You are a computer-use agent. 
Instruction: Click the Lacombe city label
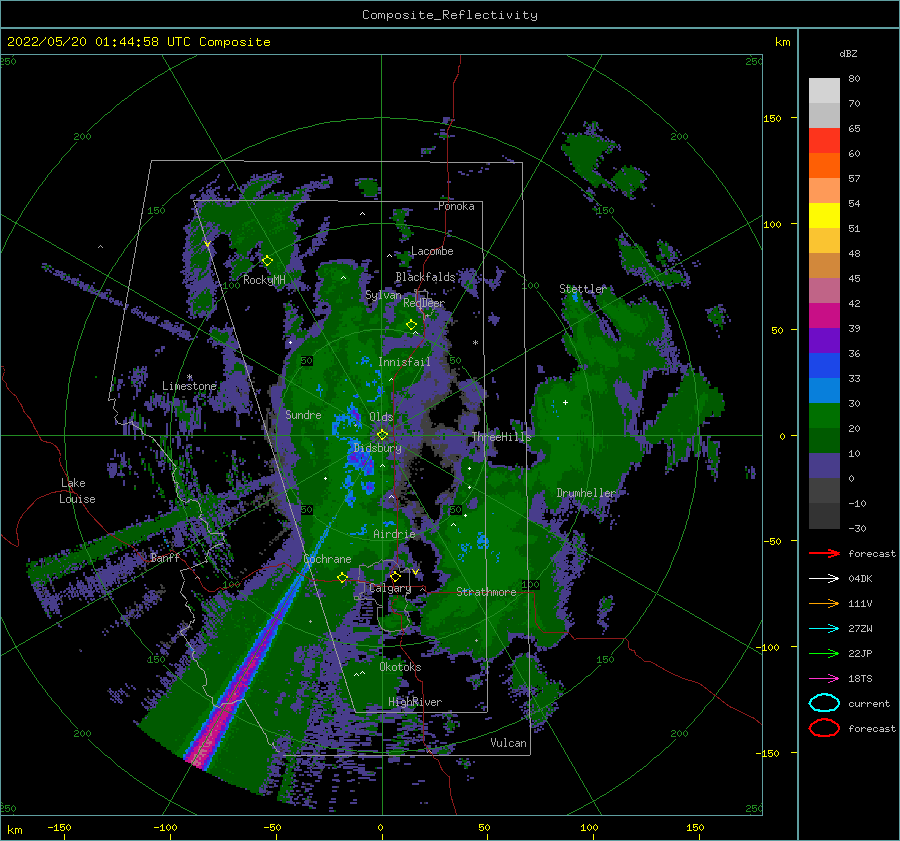(x=432, y=251)
